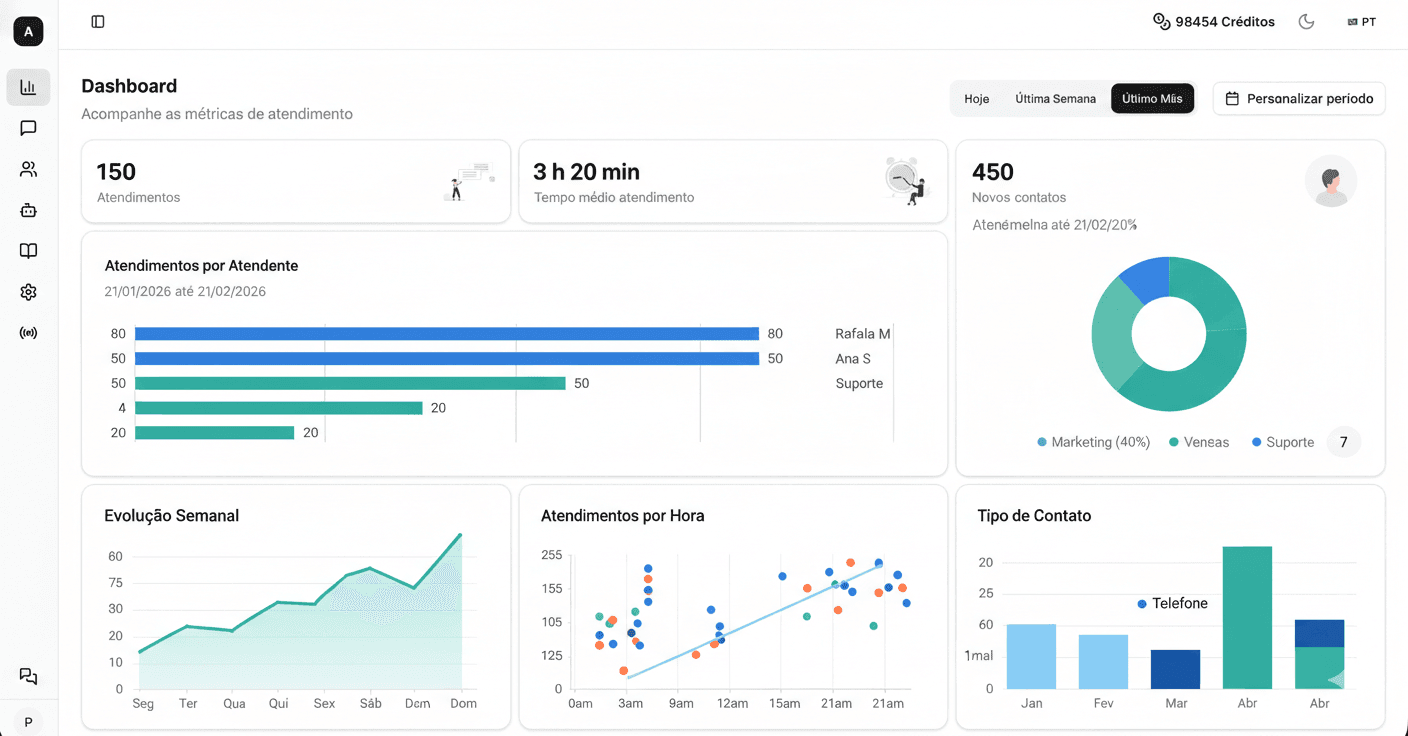Open the settings gear in sidebar
The width and height of the screenshot is (1408, 736).
pos(28,292)
